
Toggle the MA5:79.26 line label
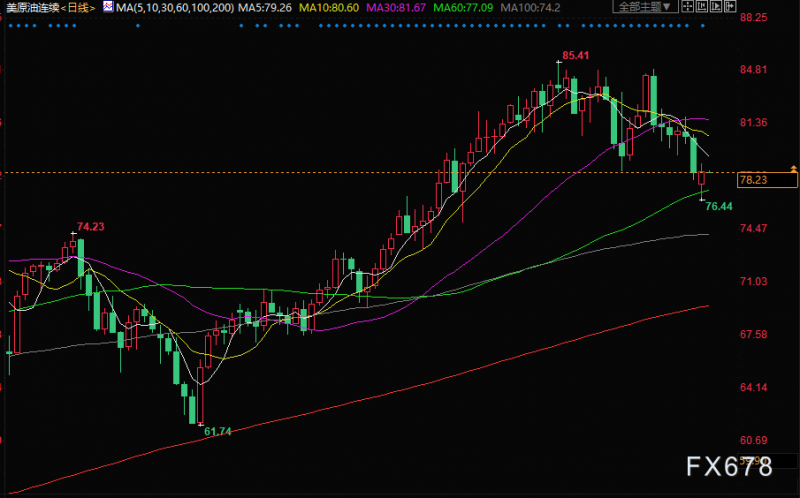(265, 8)
